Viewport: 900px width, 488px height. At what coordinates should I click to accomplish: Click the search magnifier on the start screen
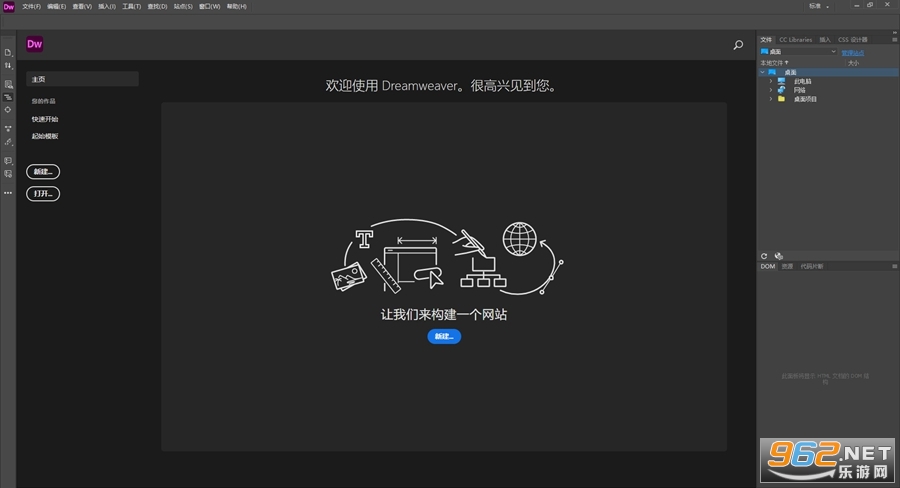click(738, 45)
